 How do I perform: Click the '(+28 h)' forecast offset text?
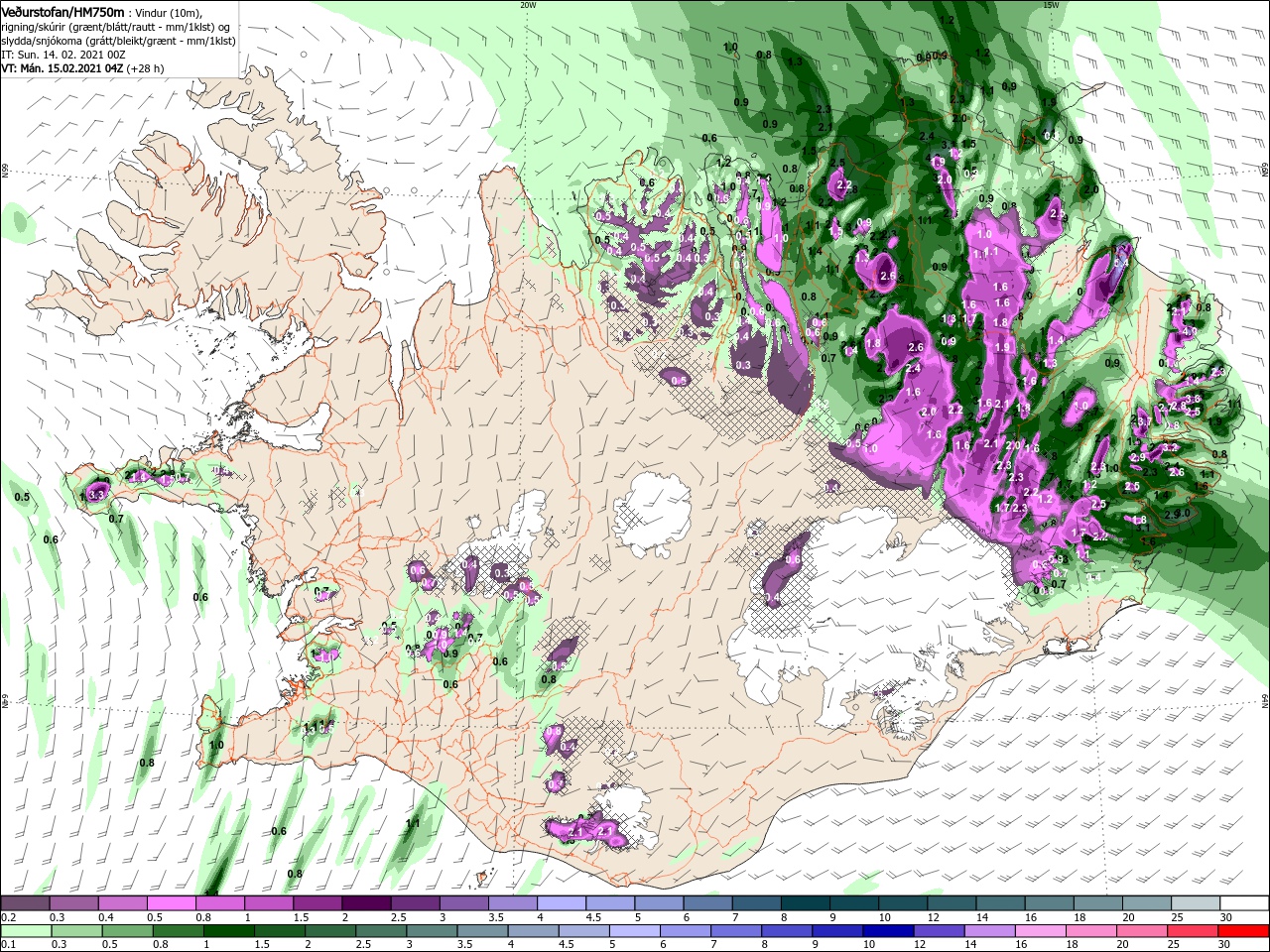(x=144, y=68)
